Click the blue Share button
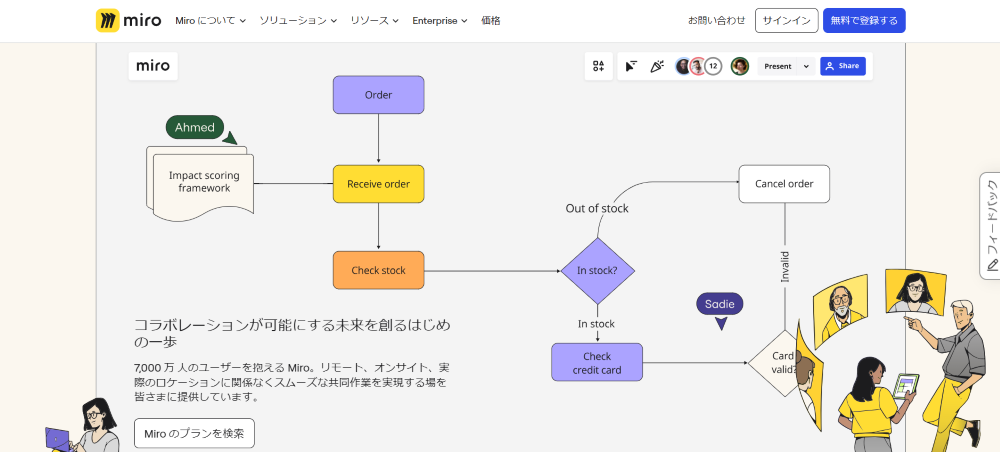Image resolution: width=1000 pixels, height=452 pixels. [x=842, y=66]
